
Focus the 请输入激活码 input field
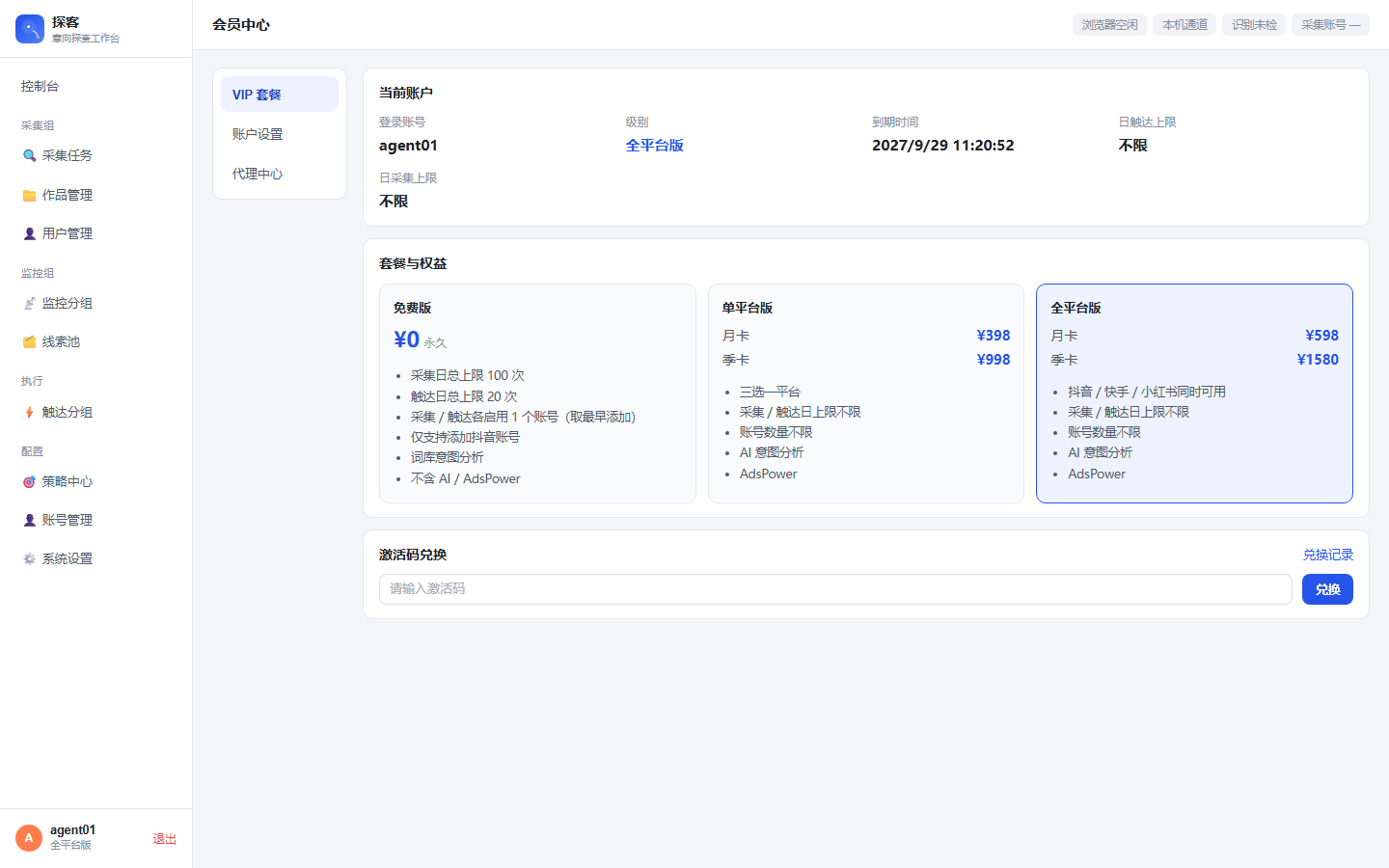pyautogui.click(x=835, y=589)
